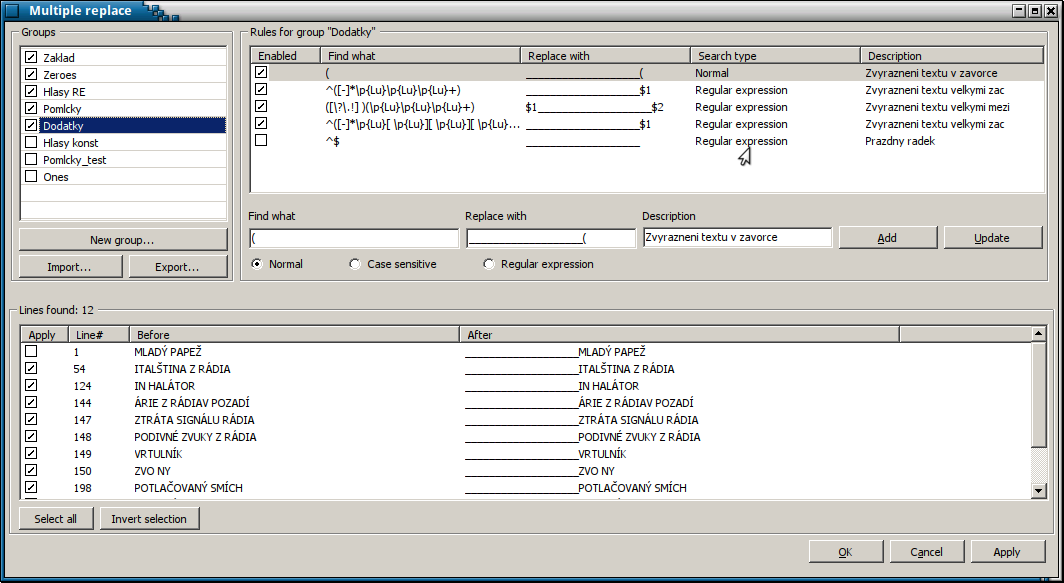Export the current groups
Image resolution: width=1064 pixels, height=583 pixels.
point(177,266)
